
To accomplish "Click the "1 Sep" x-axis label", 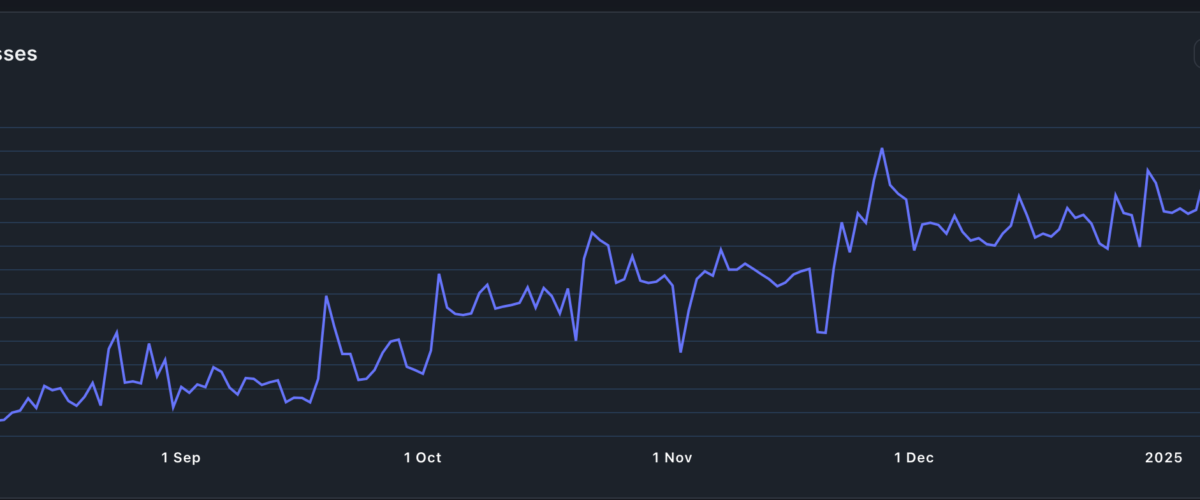I will (181, 458).
